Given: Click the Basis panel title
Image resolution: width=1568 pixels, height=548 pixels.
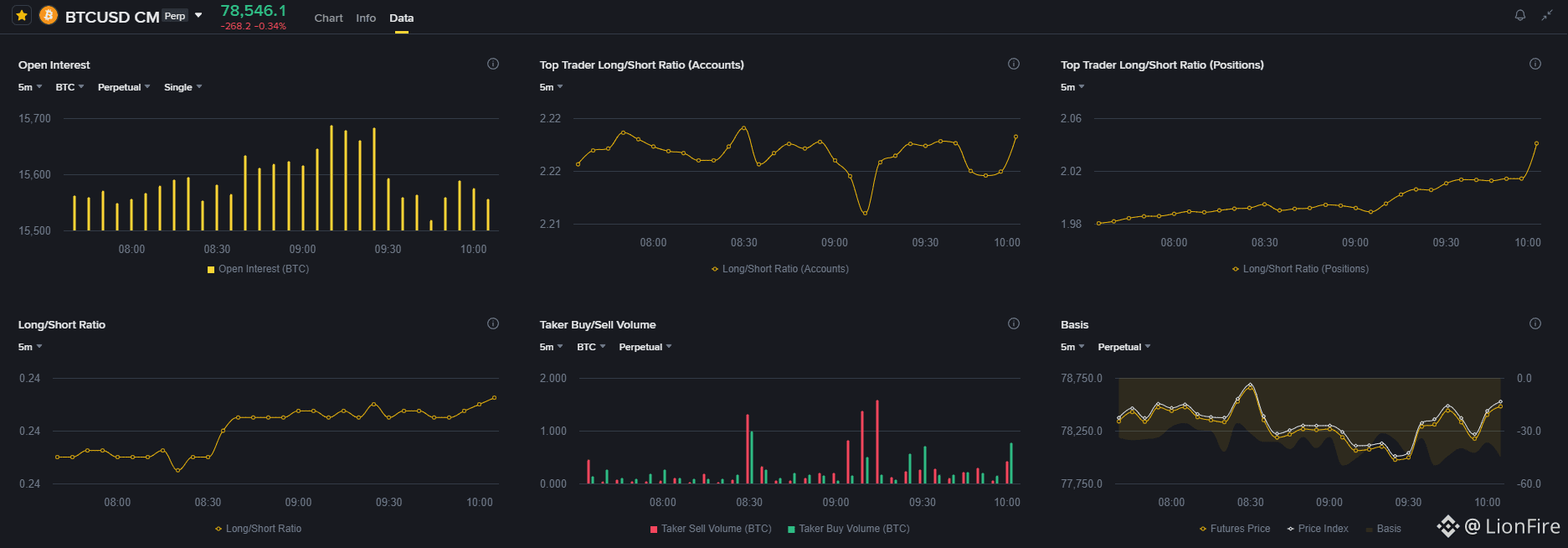Looking at the screenshot, I should (x=1075, y=324).
